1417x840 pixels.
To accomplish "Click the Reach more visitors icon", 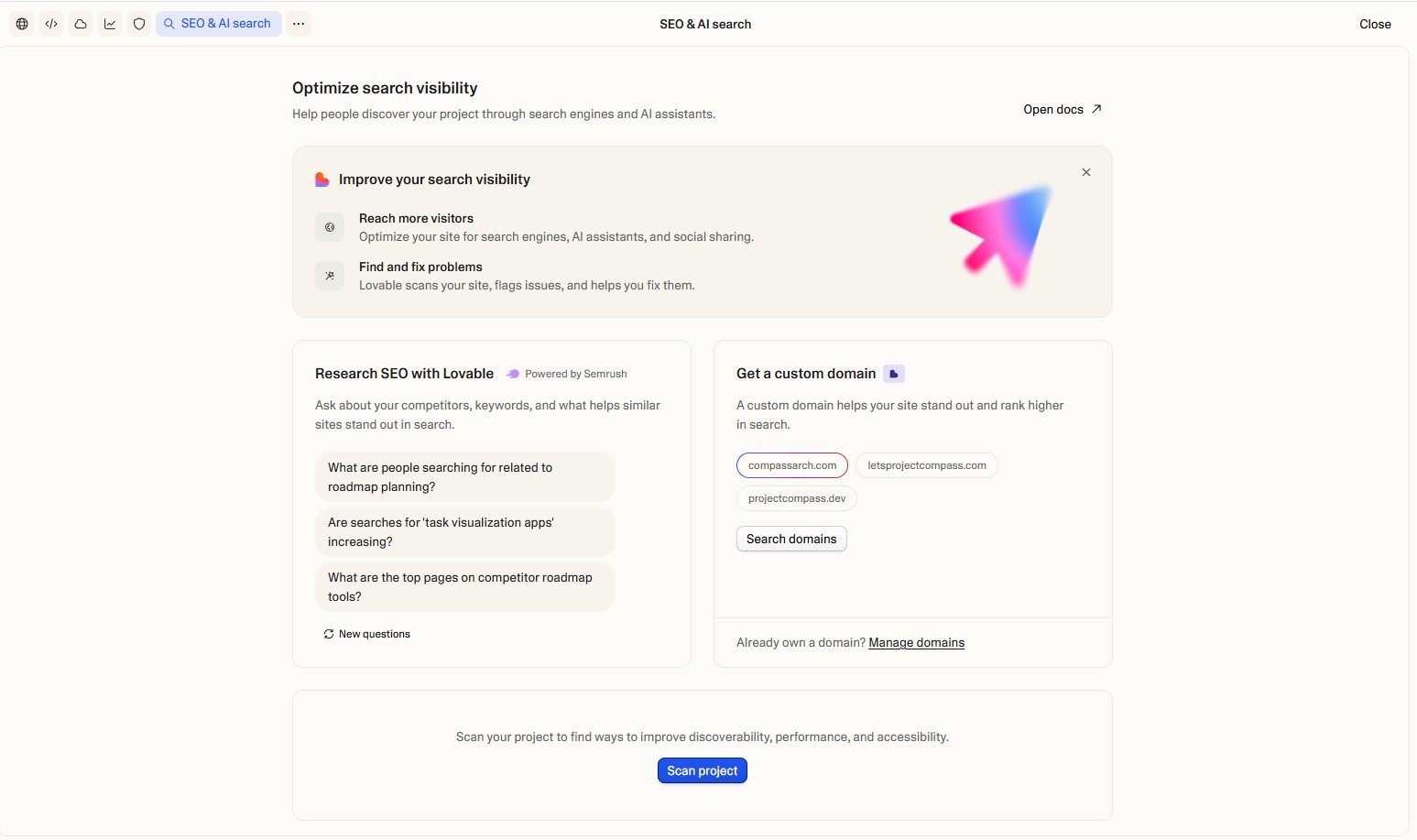I will [x=330, y=227].
